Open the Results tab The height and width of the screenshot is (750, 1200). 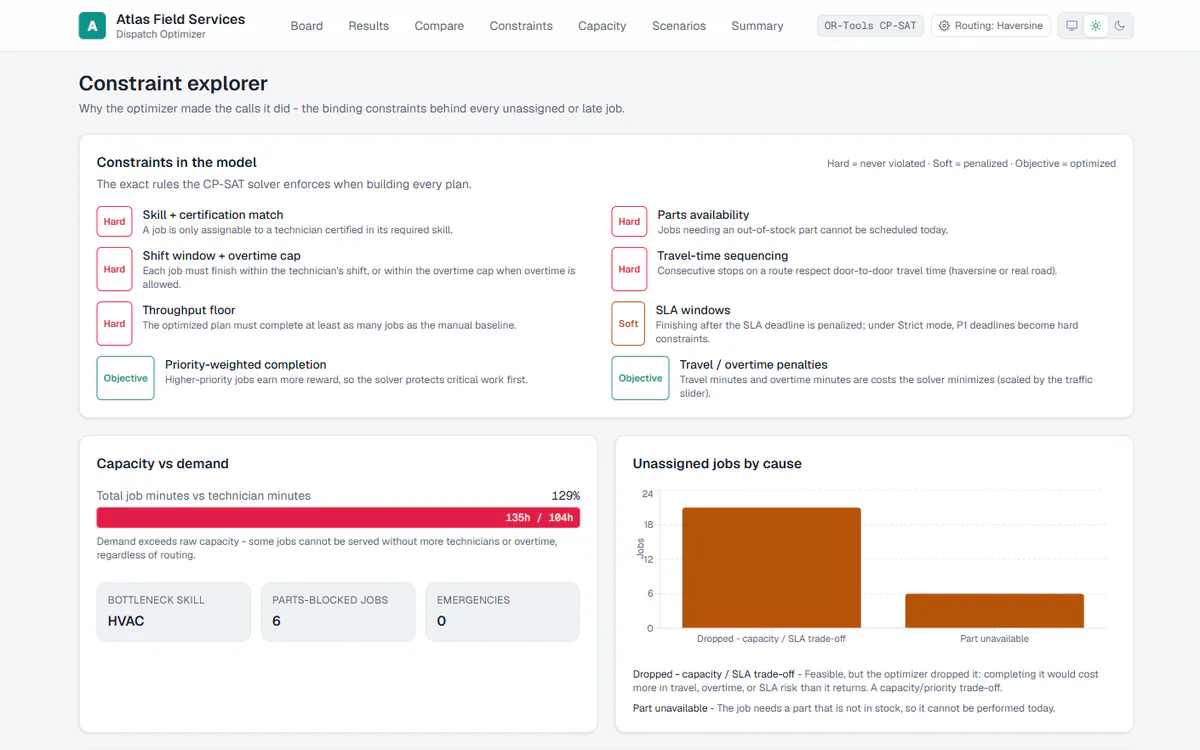369,26
